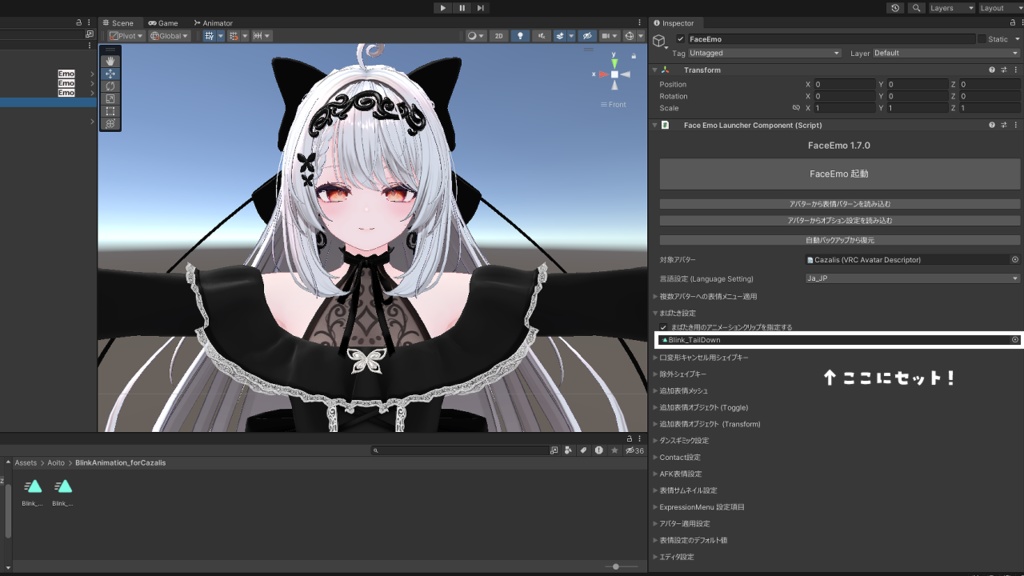
Task: Open scene camera settings icon
Action: (x=605, y=36)
